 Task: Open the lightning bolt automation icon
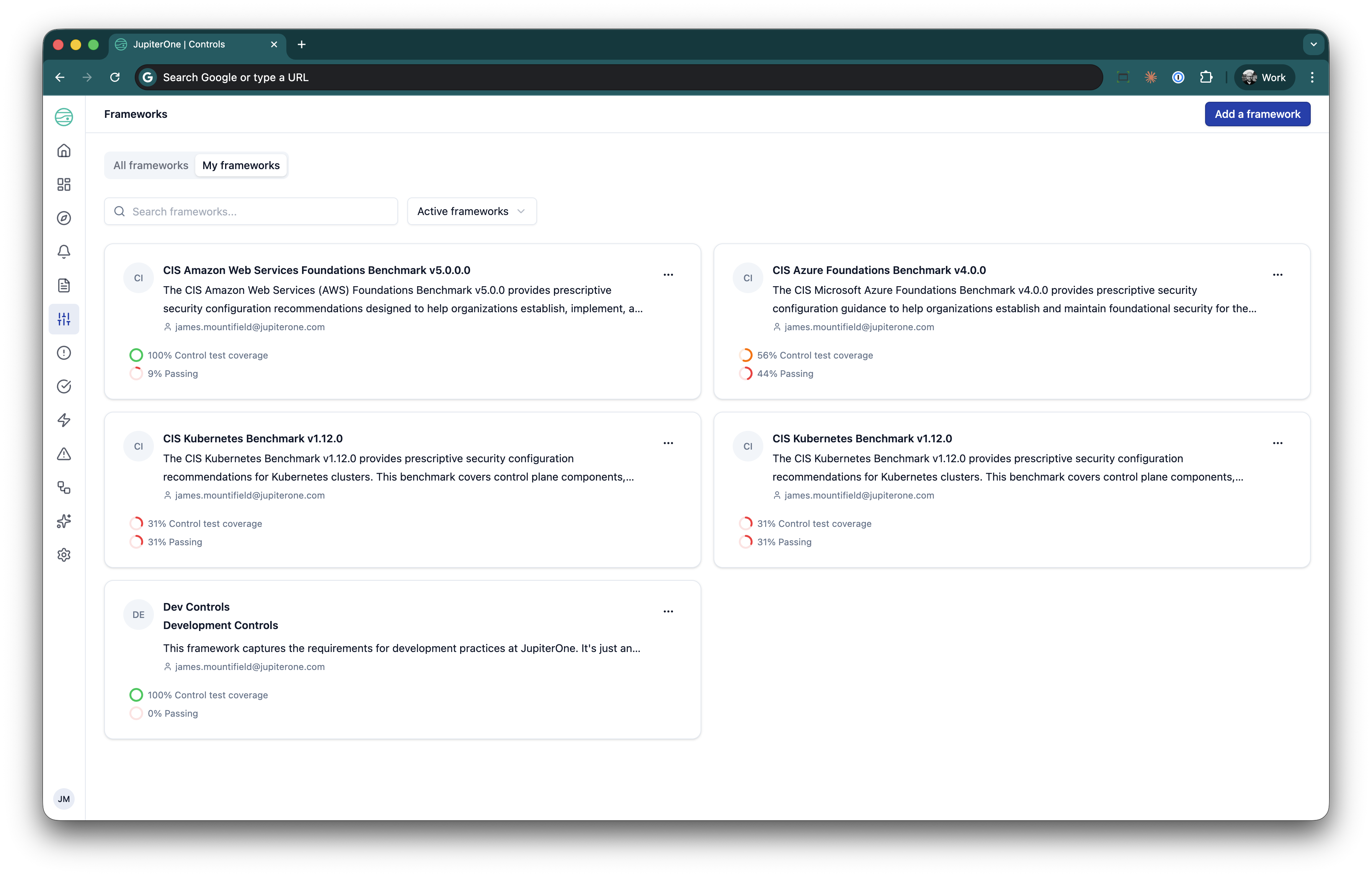(x=64, y=420)
